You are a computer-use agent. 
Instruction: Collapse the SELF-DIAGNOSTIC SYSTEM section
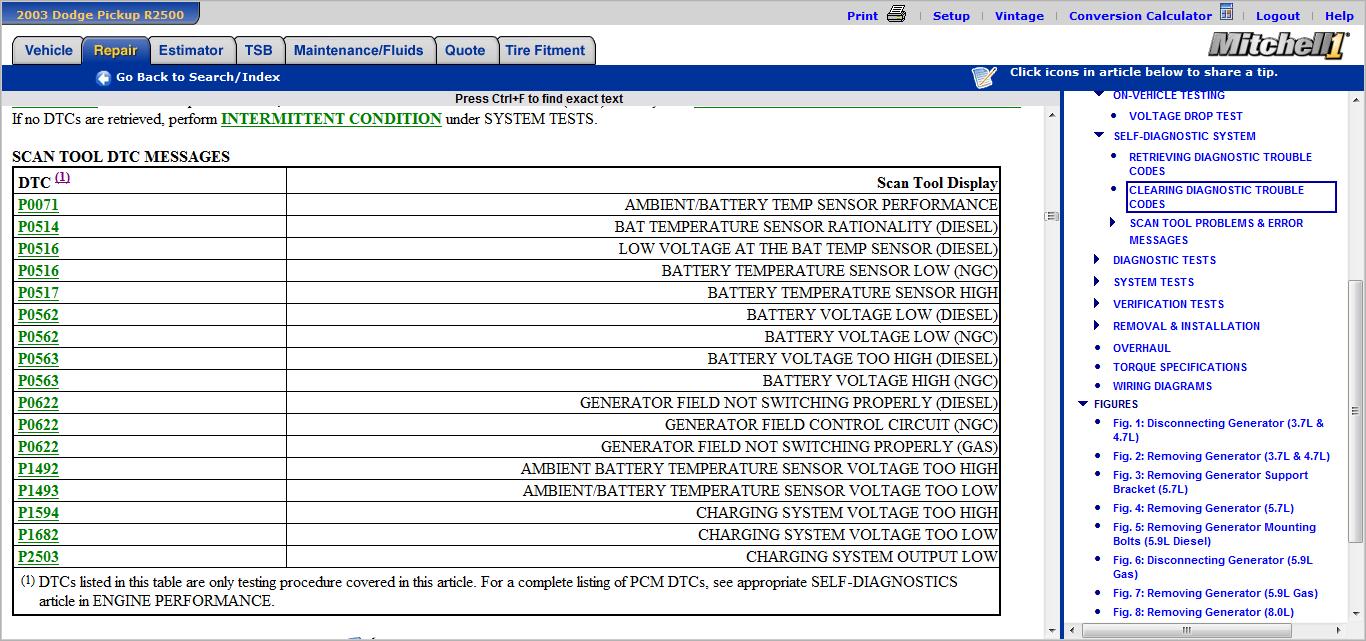click(1099, 135)
